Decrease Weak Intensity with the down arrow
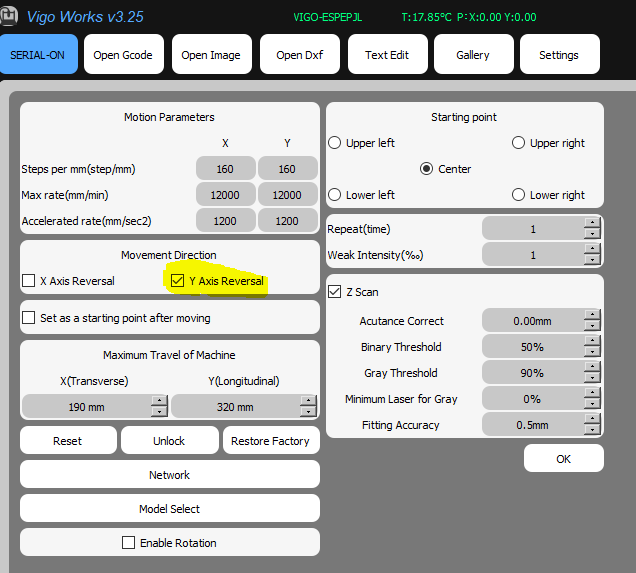The image size is (636, 573). pyautogui.click(x=592, y=260)
